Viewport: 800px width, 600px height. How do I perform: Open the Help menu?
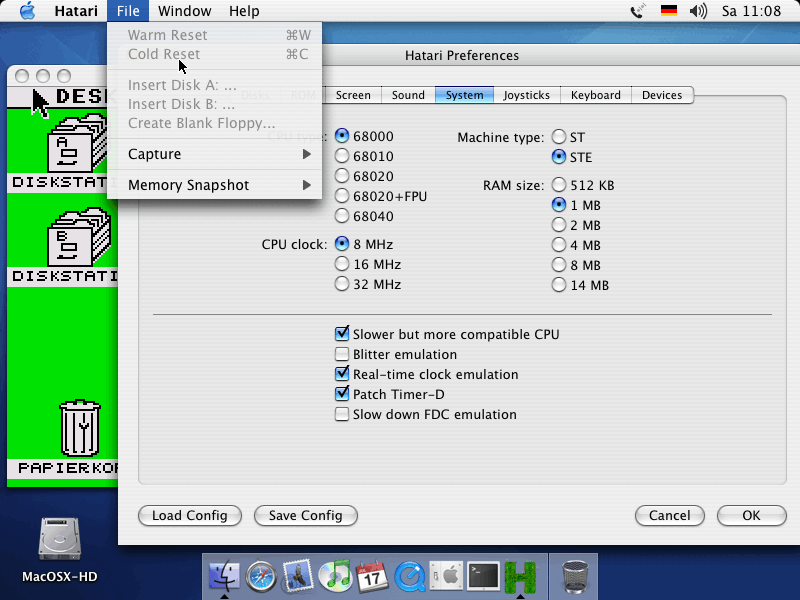[x=244, y=11]
